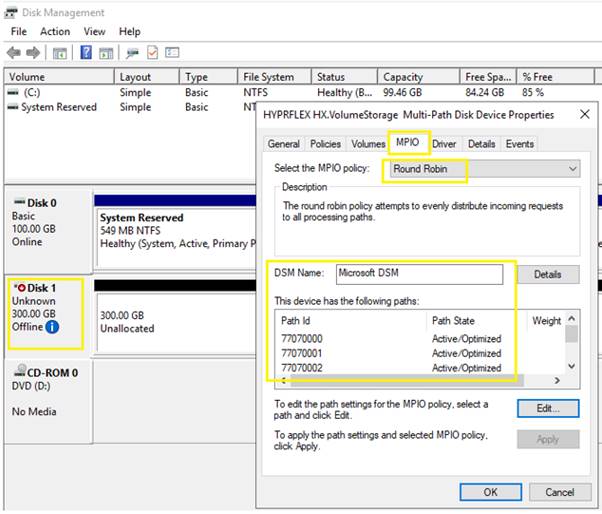
Task: Open the File menu
Action: click(19, 31)
